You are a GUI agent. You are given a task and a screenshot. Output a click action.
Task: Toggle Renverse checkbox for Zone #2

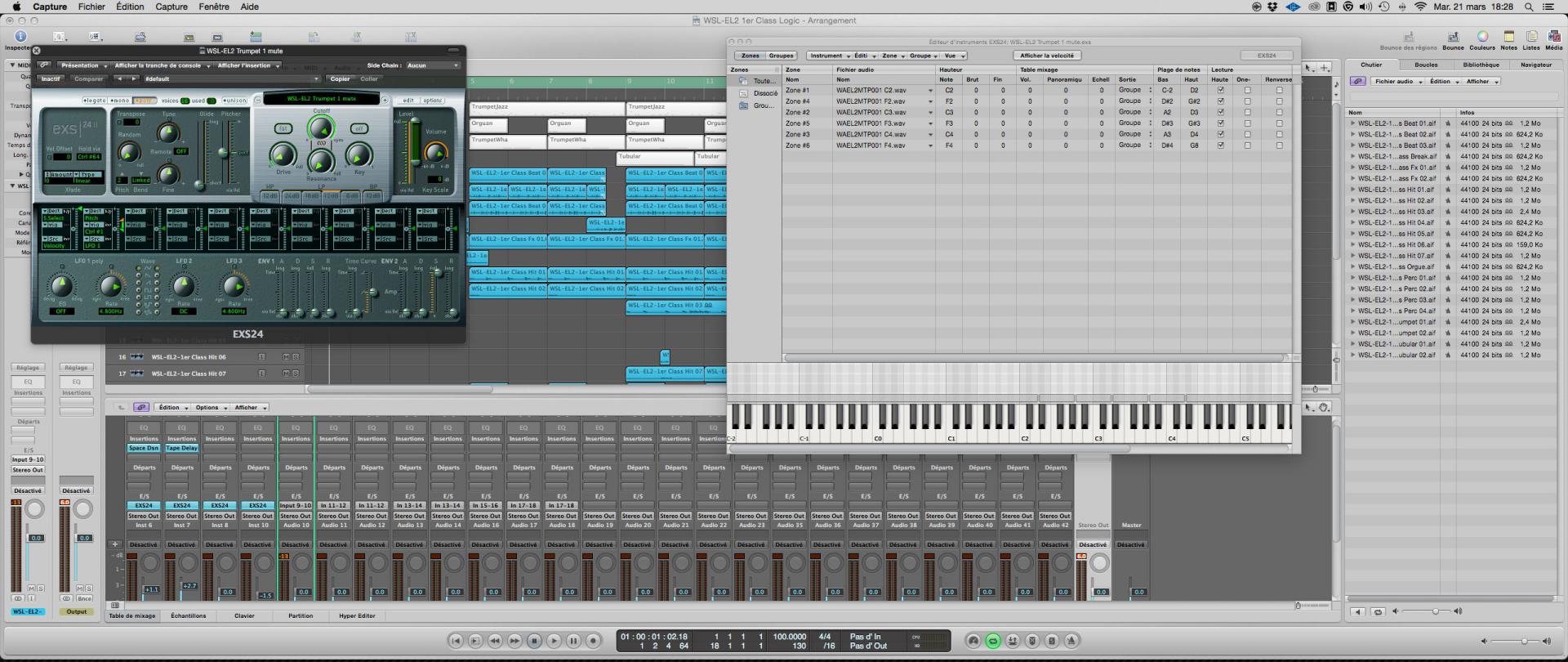pyautogui.click(x=1279, y=112)
